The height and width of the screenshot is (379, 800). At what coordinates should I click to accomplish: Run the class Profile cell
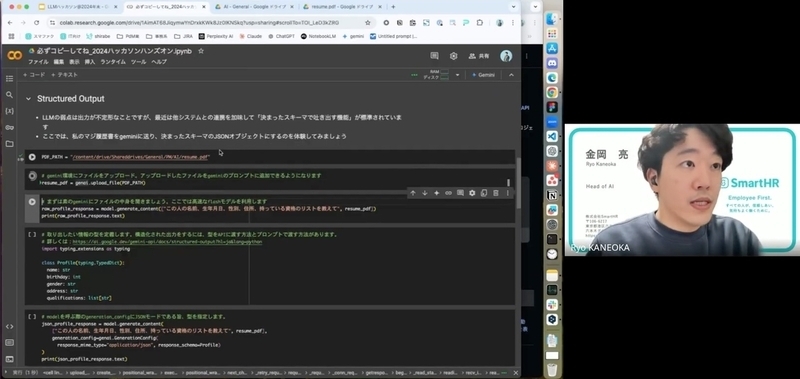32,235
